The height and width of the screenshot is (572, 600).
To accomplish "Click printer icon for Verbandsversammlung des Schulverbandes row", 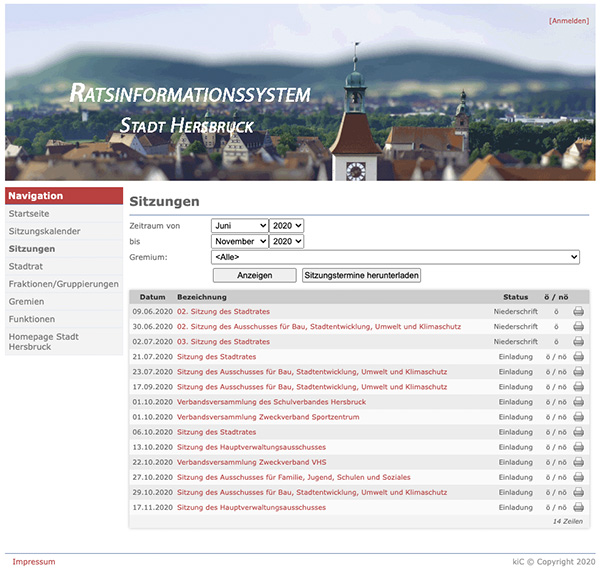I will [x=578, y=402].
